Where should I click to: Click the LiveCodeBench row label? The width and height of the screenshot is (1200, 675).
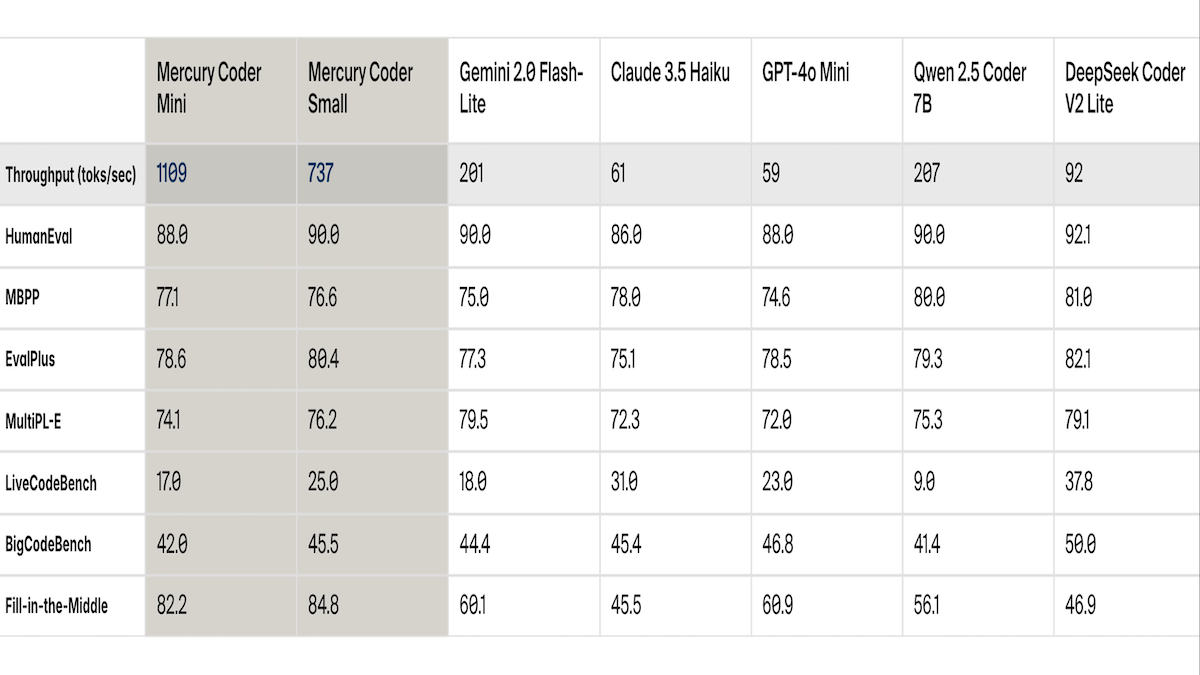tap(51, 483)
